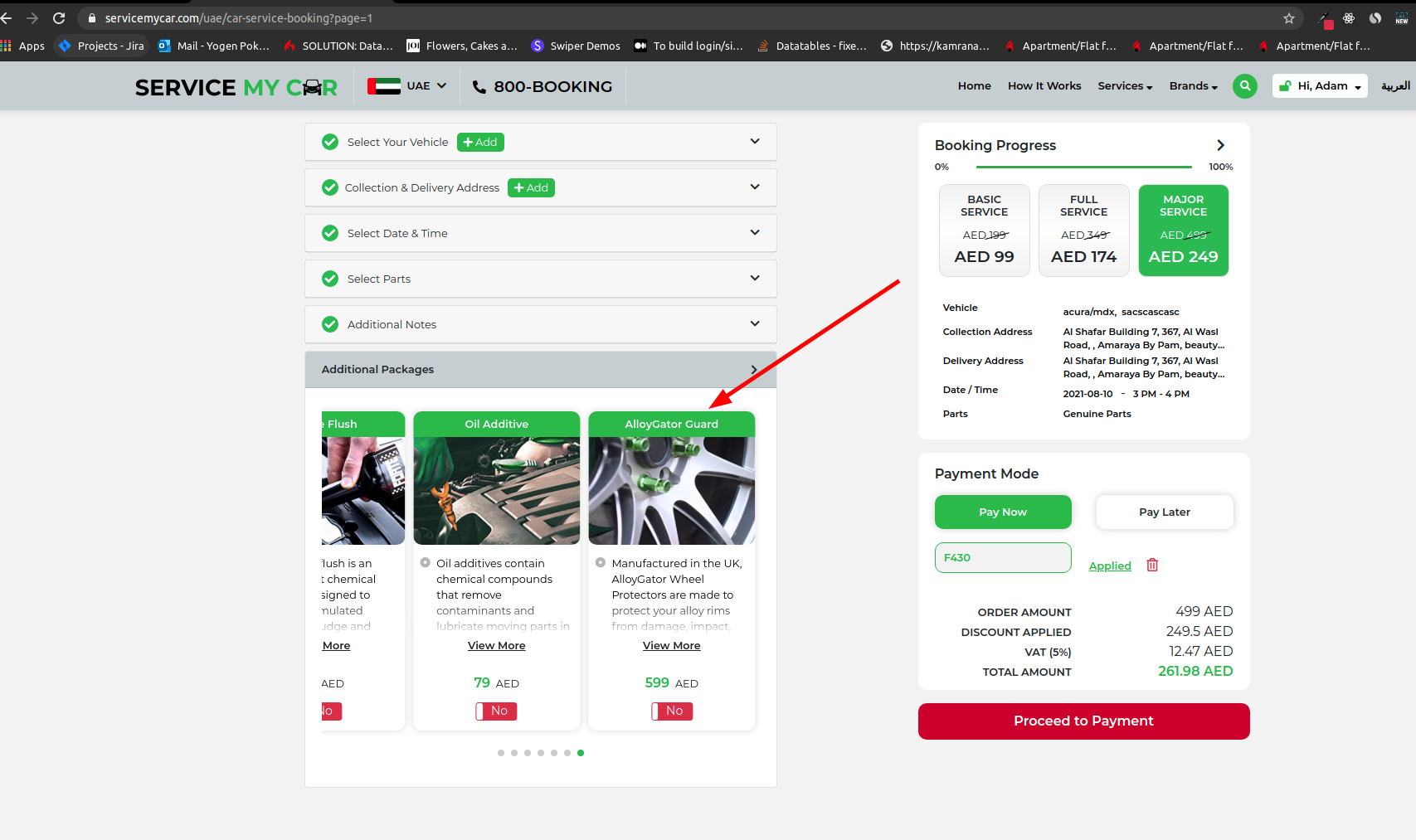Click the green search magnifier icon
1416x840 pixels.
(x=1244, y=86)
